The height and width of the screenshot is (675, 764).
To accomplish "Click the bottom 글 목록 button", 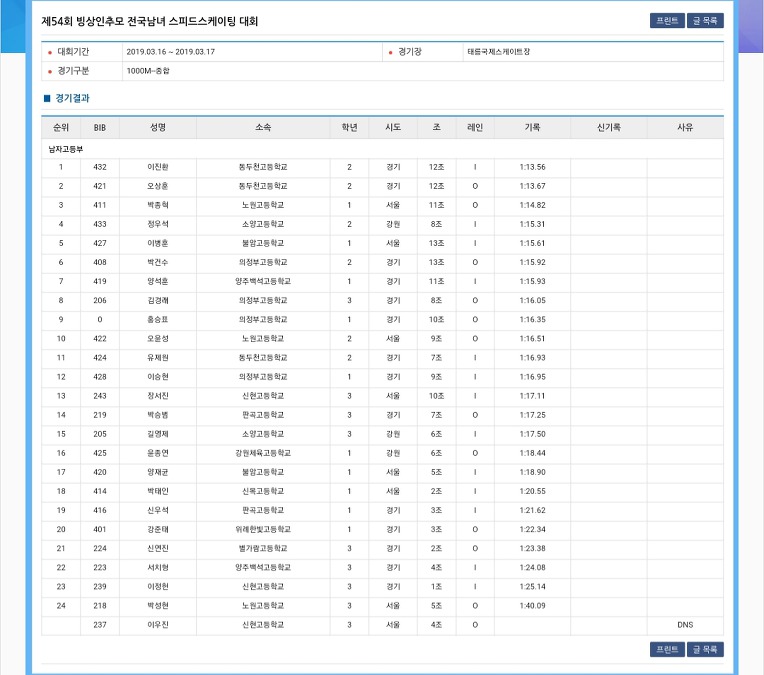I will point(705,649).
